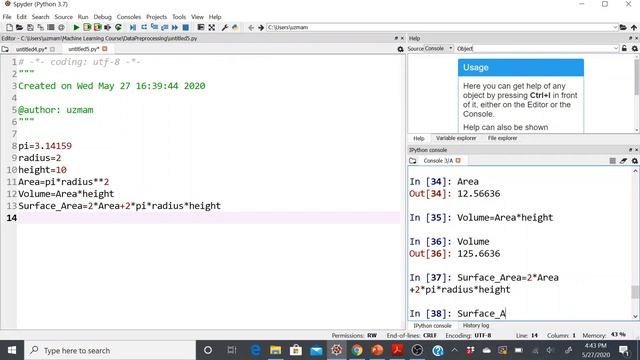Select the IPython console bottom tab
Screen dimensions: 640x360
pos(432,326)
